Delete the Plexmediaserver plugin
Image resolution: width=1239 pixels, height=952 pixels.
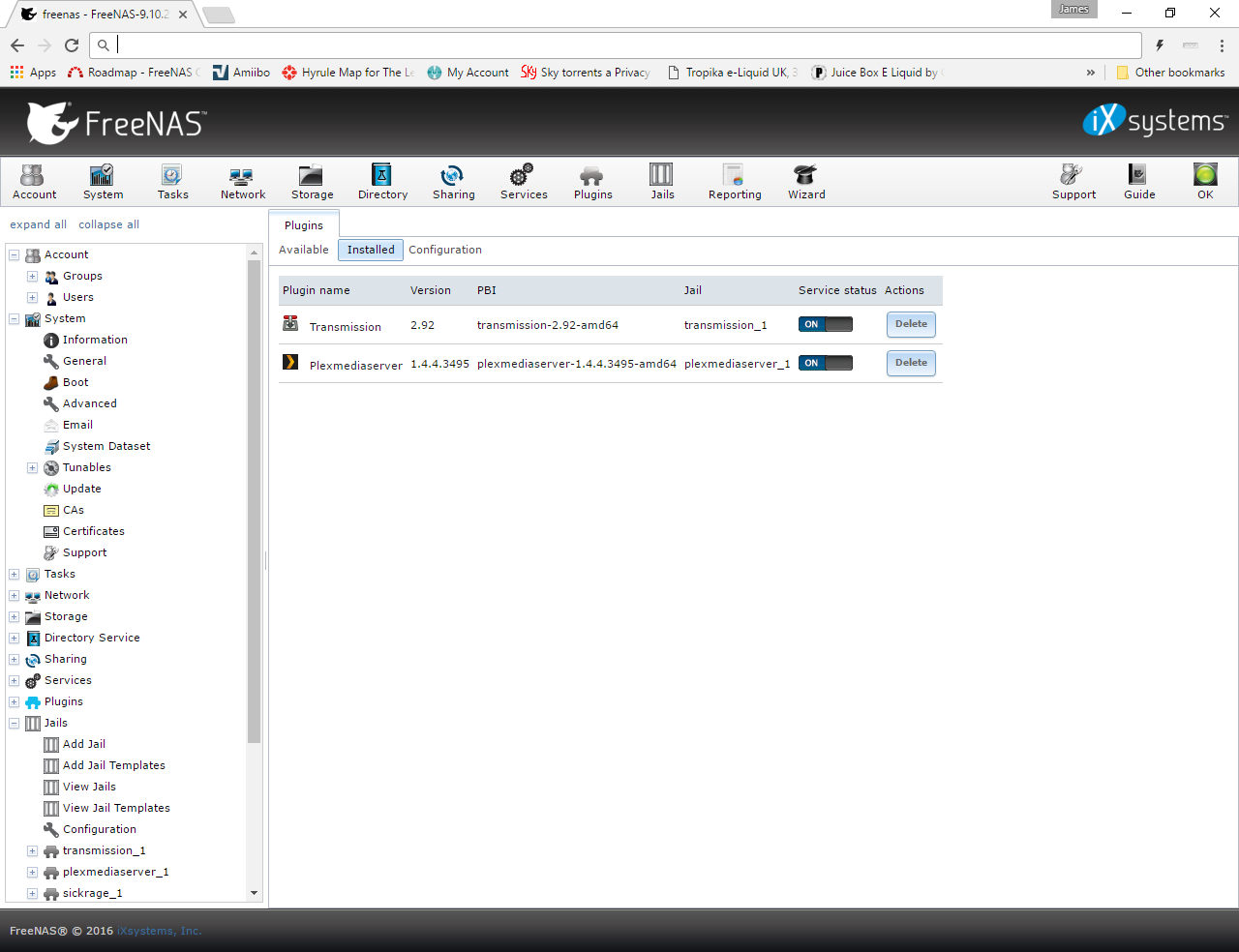(x=911, y=363)
